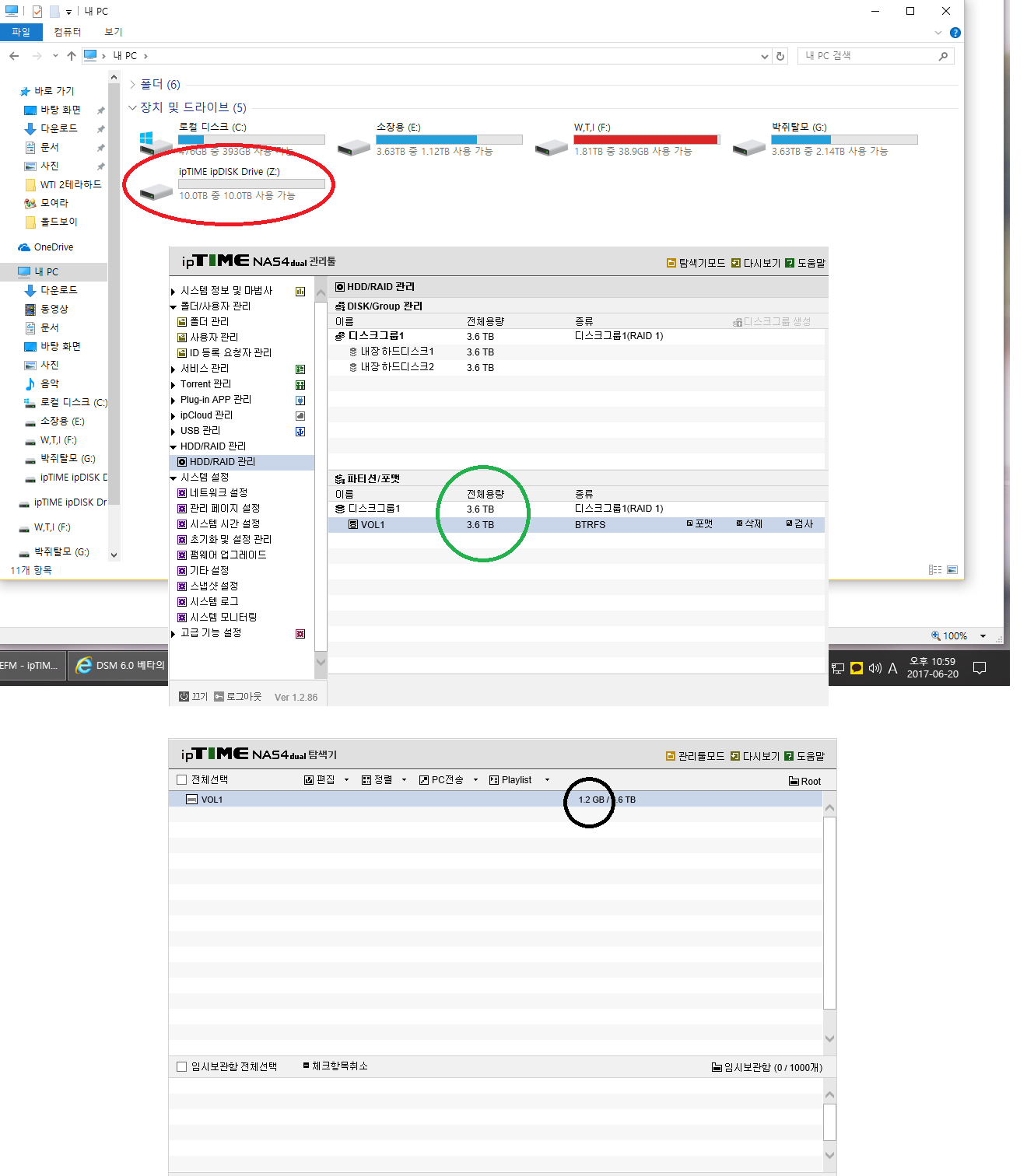Expand the 폴더 (6) group
Image resolution: width=1027 pixels, height=1176 pixels.
point(133,84)
